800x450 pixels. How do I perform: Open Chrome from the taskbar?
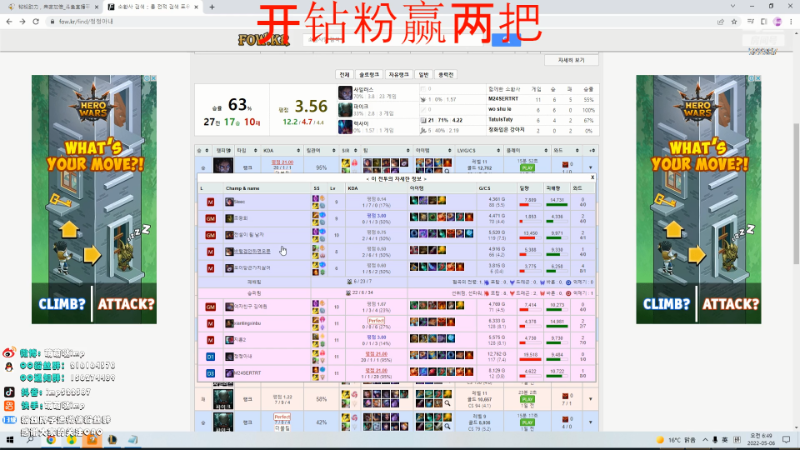[x=51, y=440]
